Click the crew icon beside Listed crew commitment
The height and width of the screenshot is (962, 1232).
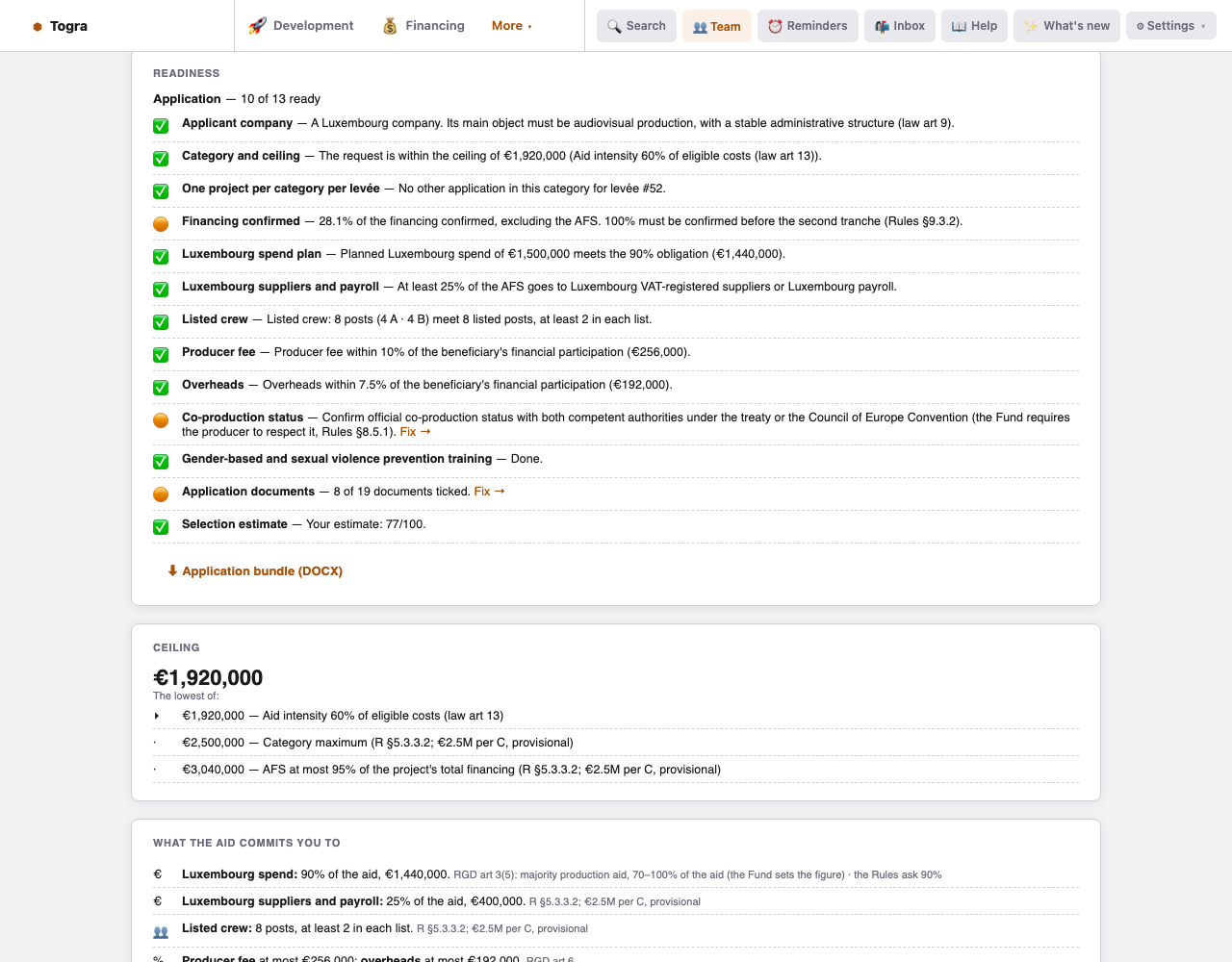(161, 931)
